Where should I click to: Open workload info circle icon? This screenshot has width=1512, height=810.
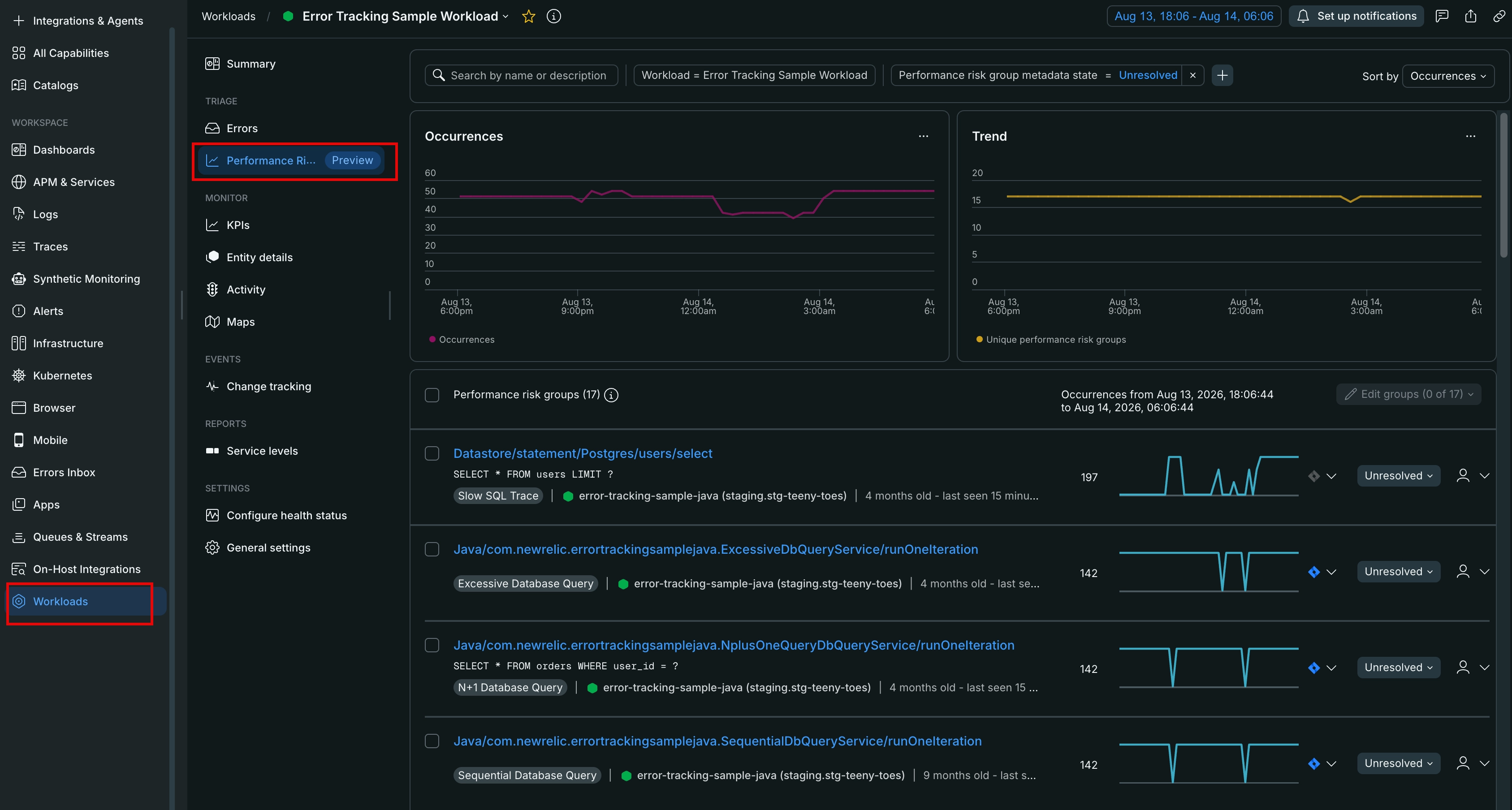[553, 17]
